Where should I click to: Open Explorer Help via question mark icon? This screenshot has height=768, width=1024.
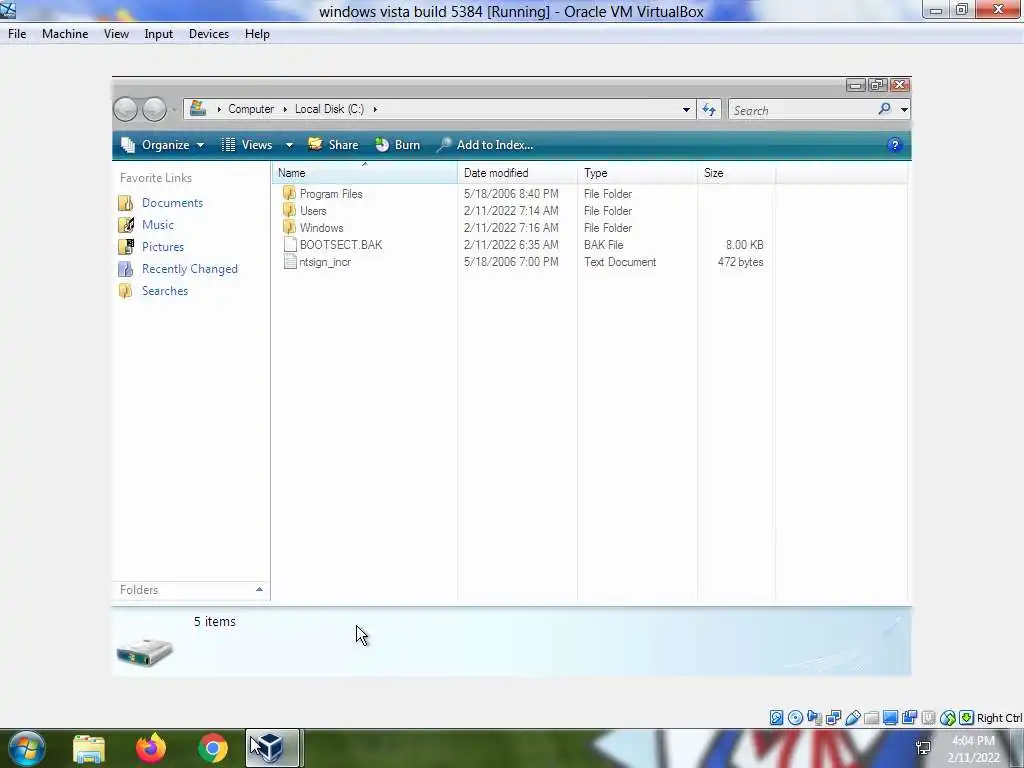(895, 145)
